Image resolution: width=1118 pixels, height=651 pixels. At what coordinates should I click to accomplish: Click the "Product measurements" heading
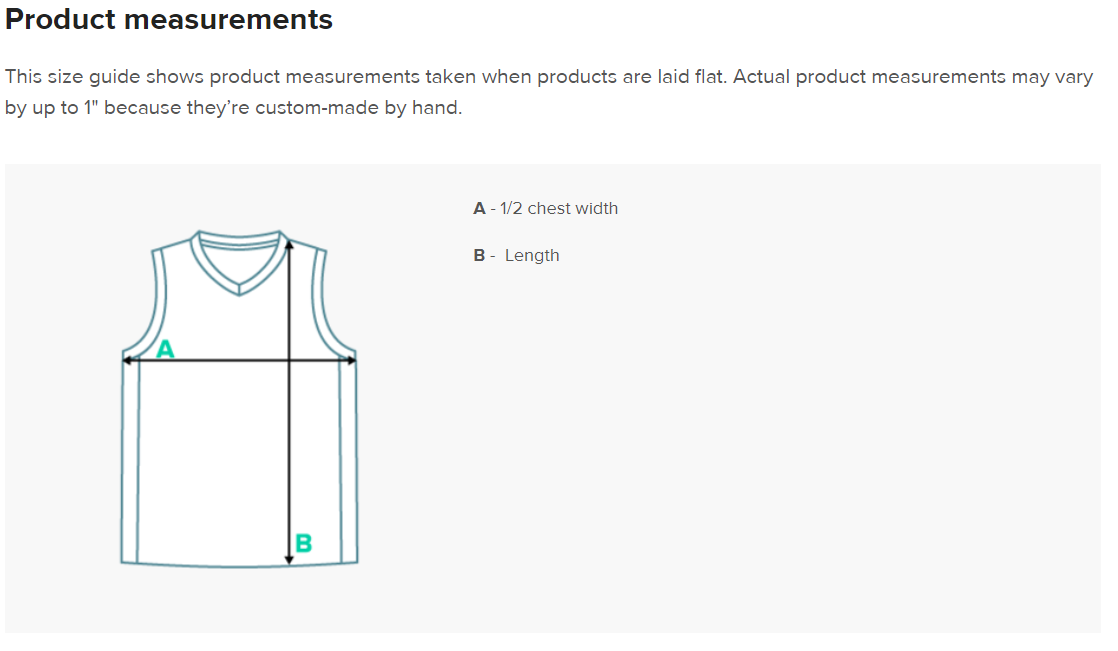pos(169,19)
